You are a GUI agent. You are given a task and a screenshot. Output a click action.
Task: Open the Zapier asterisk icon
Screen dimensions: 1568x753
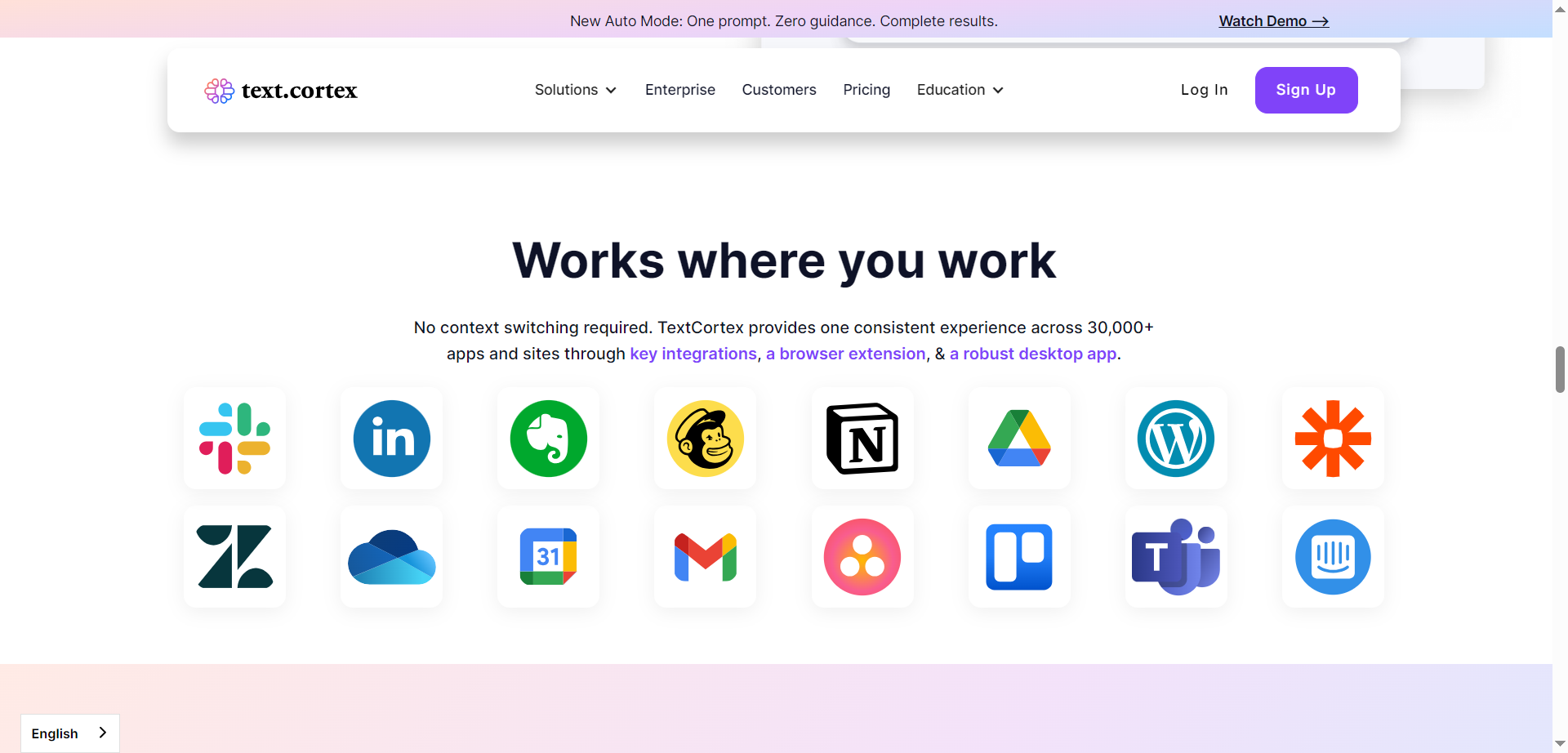[x=1333, y=439]
